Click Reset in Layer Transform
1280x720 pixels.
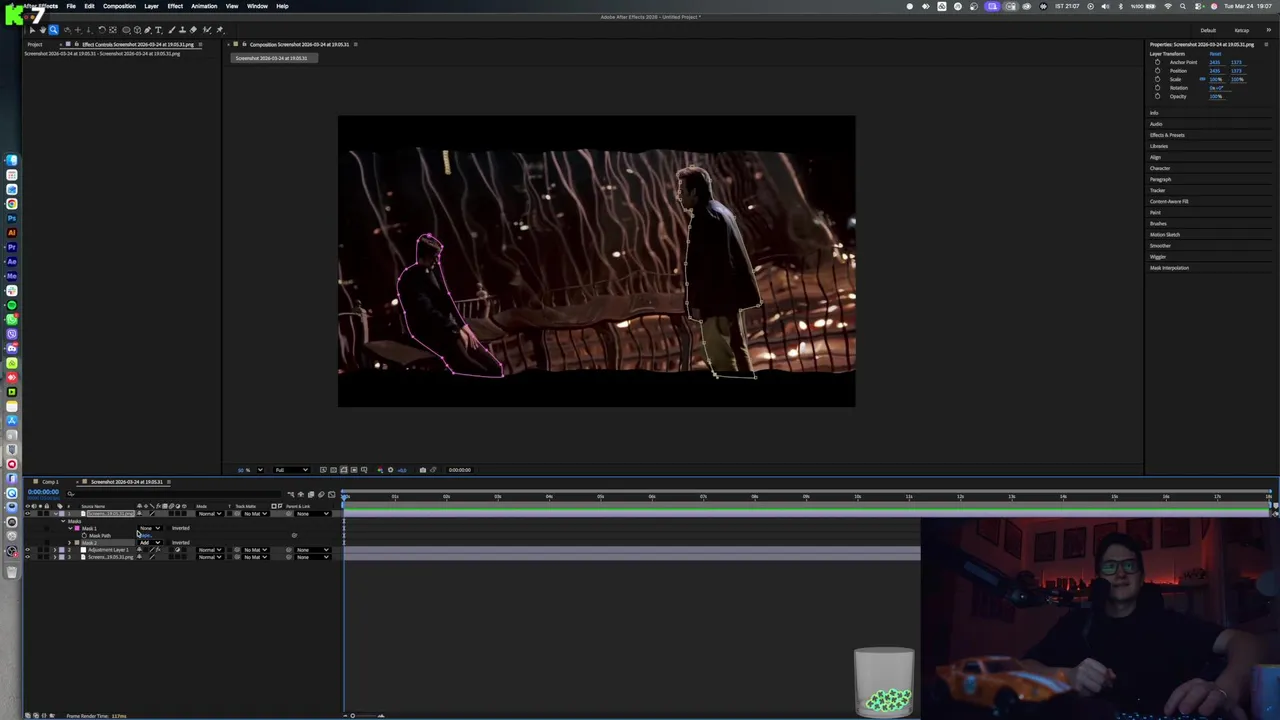click(x=1215, y=54)
